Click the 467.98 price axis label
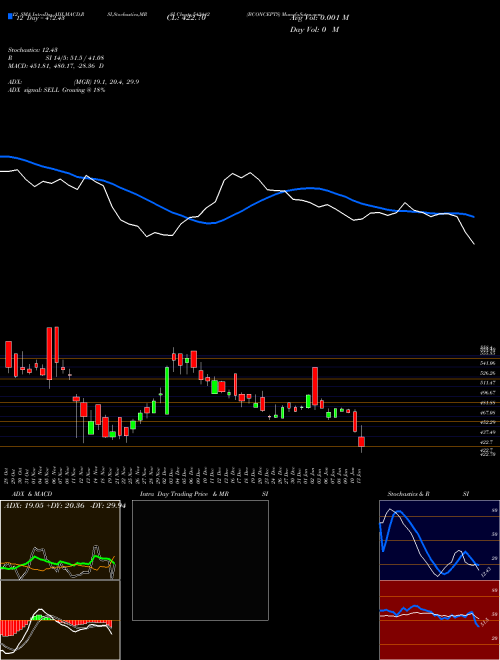This screenshot has width=500, height=660. [x=489, y=412]
